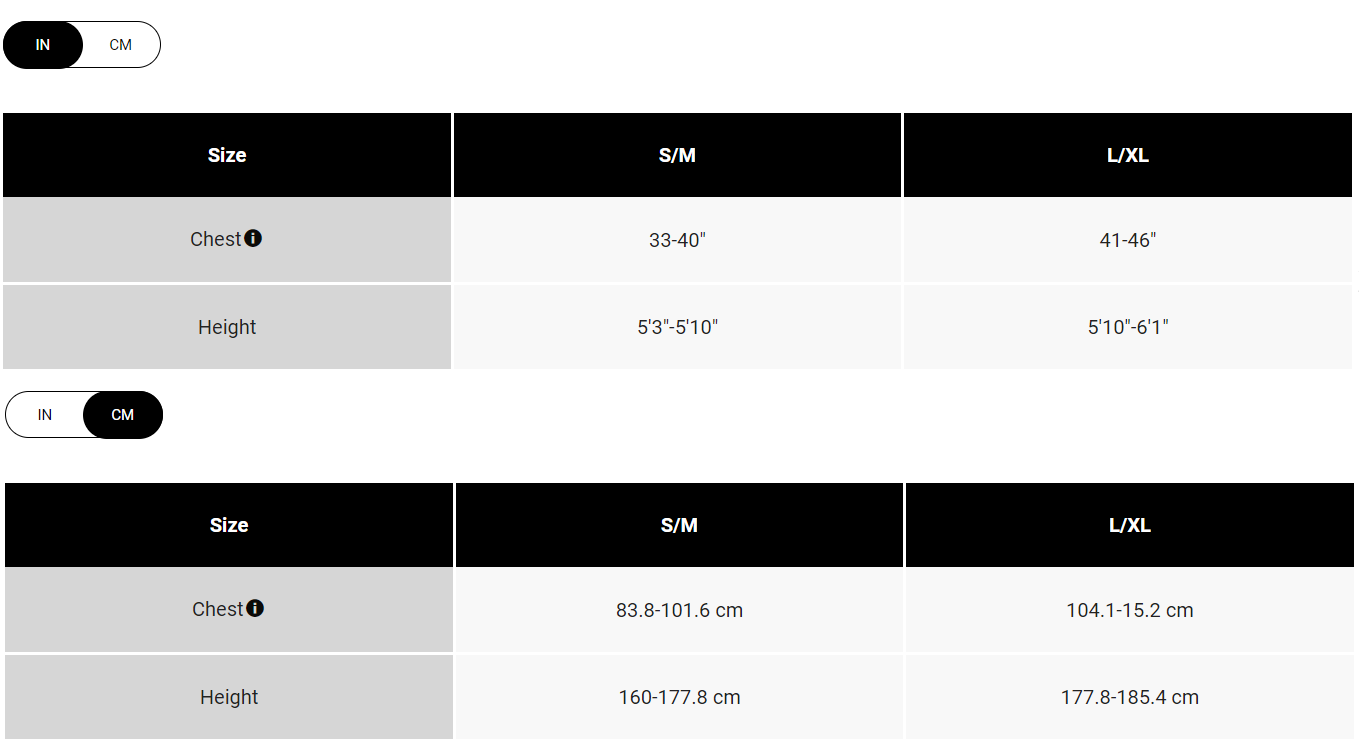Click the Size header in the centimeters table
This screenshot has height=752, width=1362.
(229, 525)
